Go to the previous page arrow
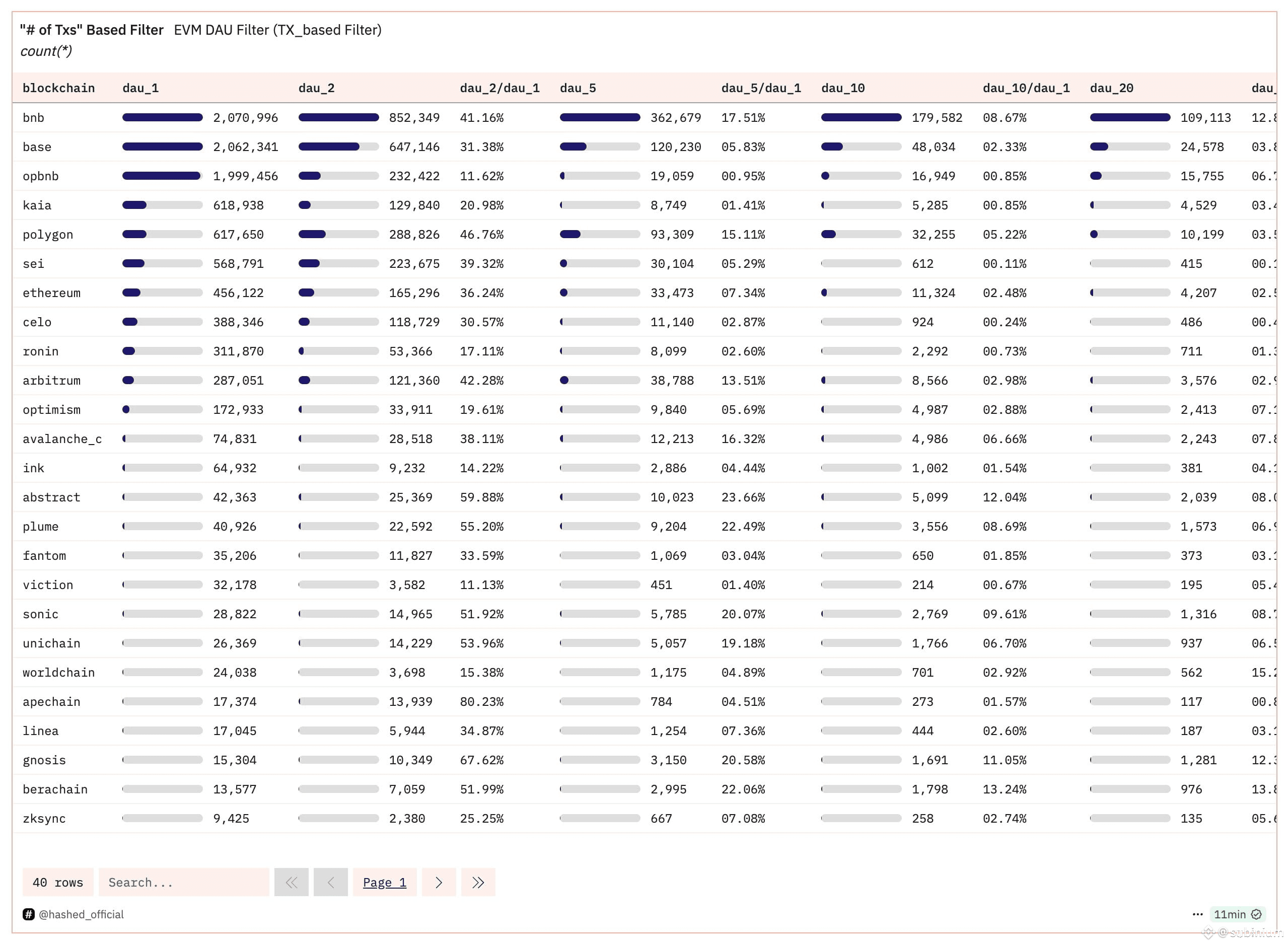This screenshot has width=1288, height=945. click(x=331, y=882)
